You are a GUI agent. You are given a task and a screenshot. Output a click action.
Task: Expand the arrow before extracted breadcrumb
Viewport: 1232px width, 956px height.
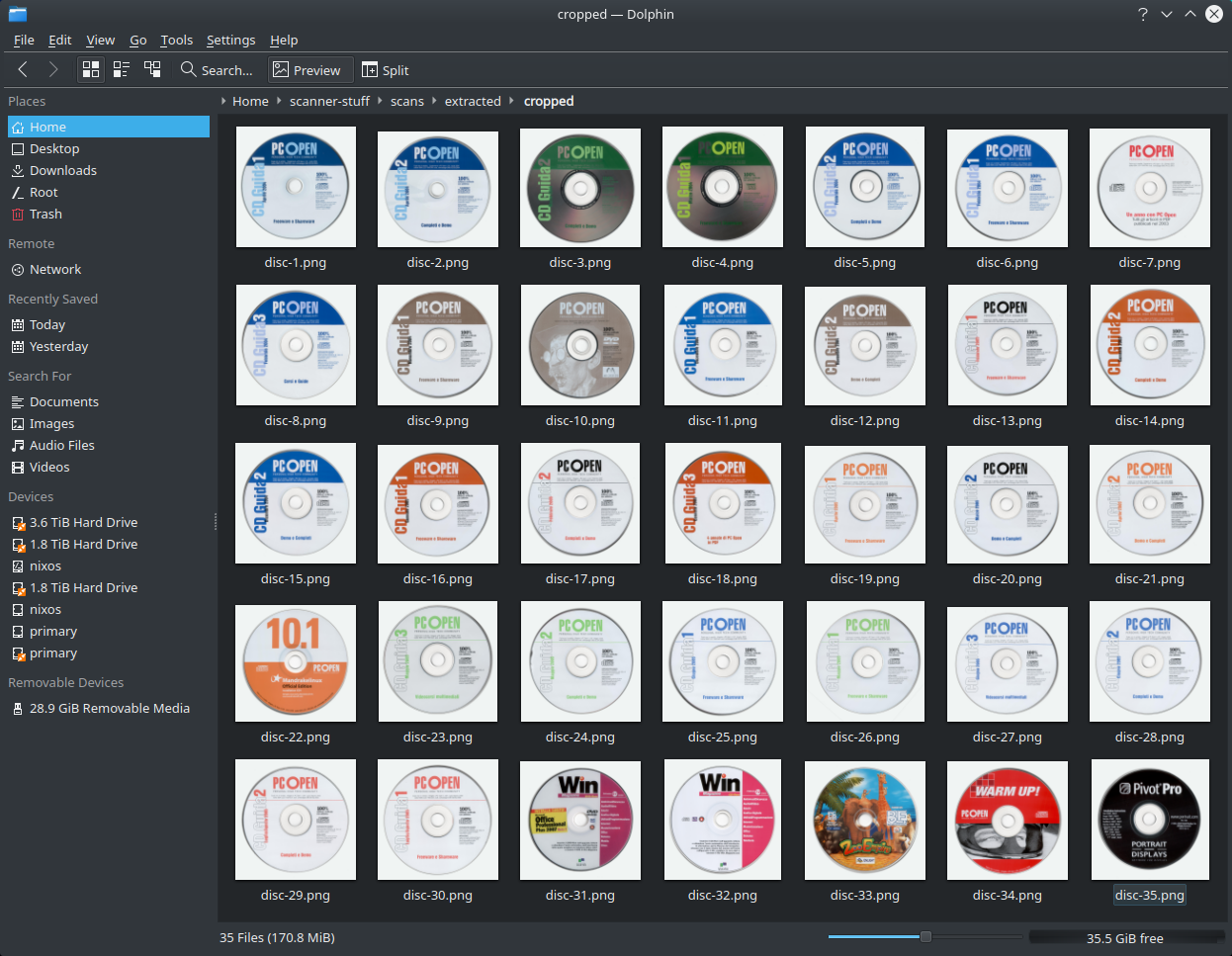434,101
